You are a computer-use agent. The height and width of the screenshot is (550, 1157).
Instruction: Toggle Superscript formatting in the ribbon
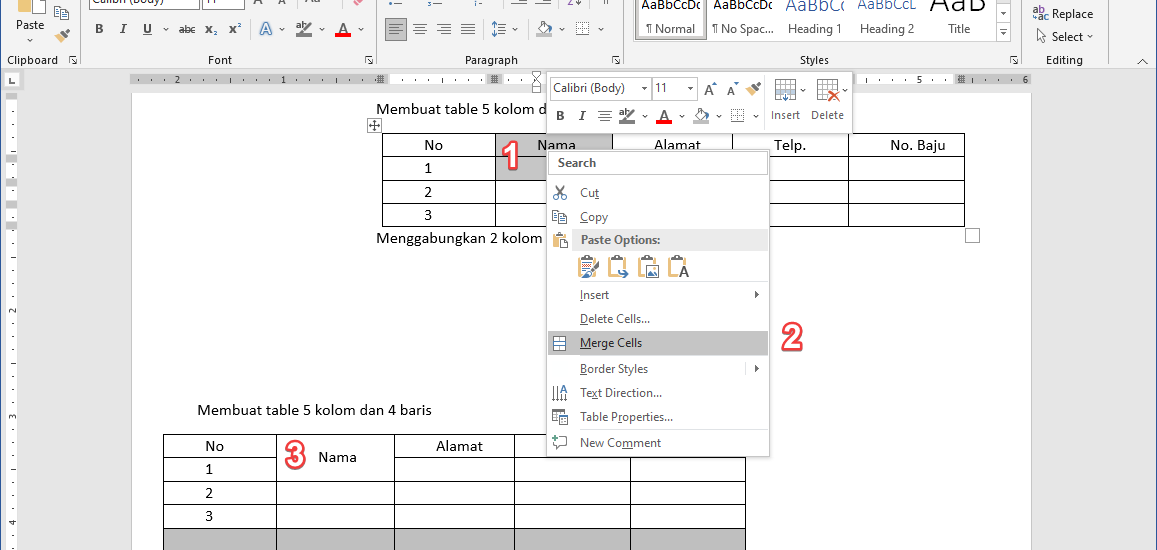click(x=235, y=30)
